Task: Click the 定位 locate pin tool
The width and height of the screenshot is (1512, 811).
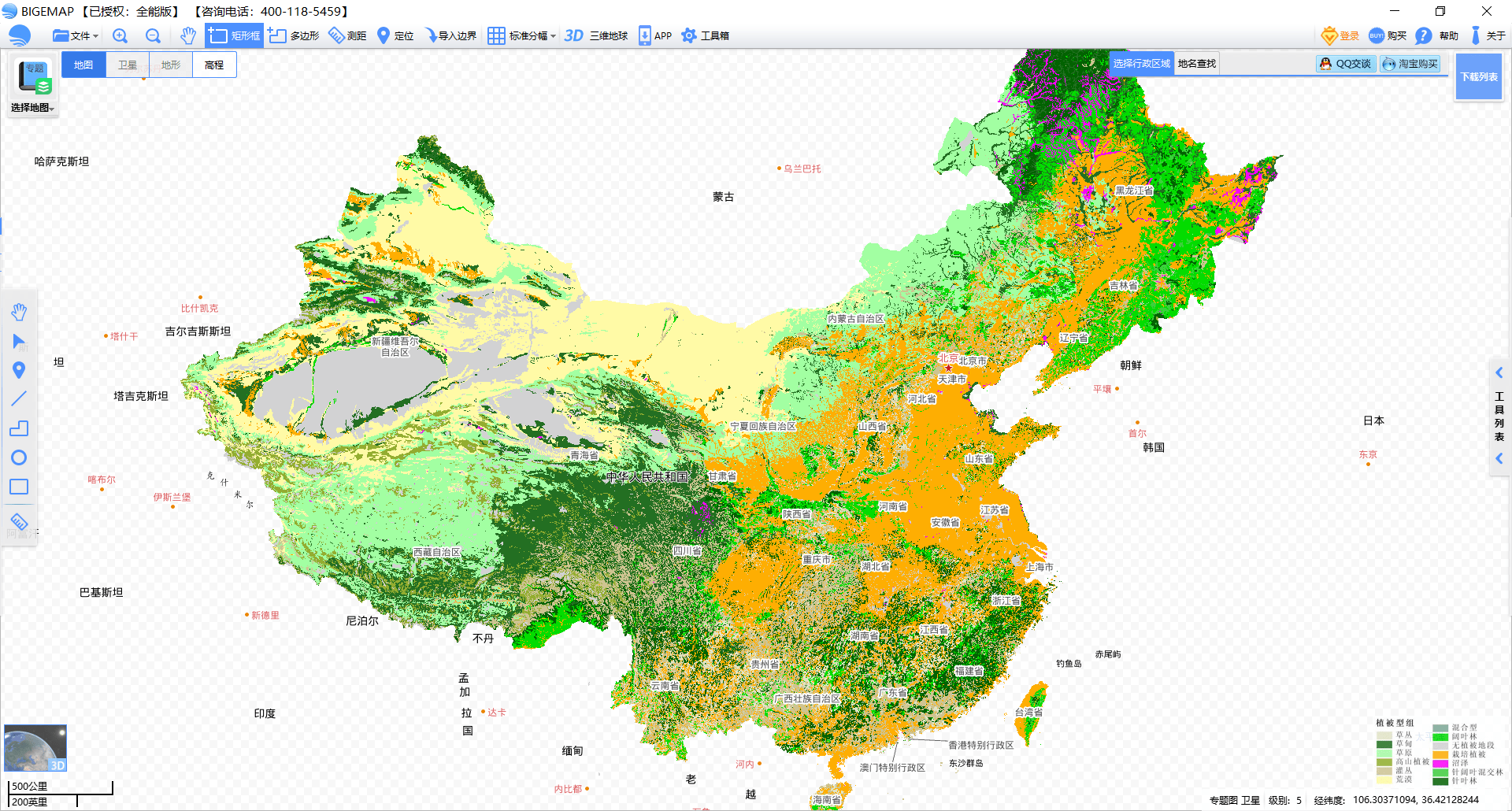Action: click(x=395, y=35)
